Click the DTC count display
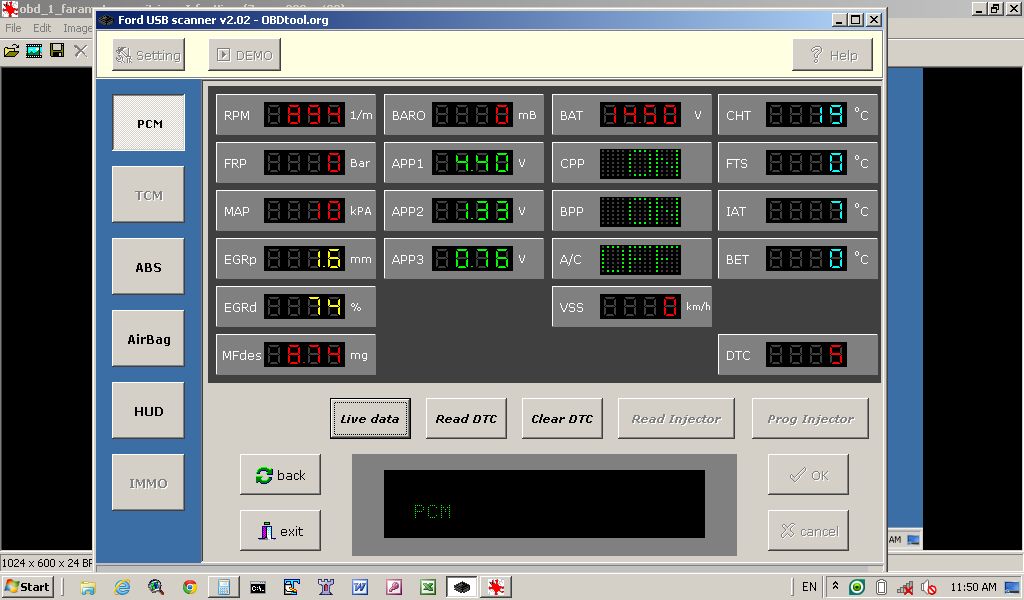 pyautogui.click(x=806, y=355)
